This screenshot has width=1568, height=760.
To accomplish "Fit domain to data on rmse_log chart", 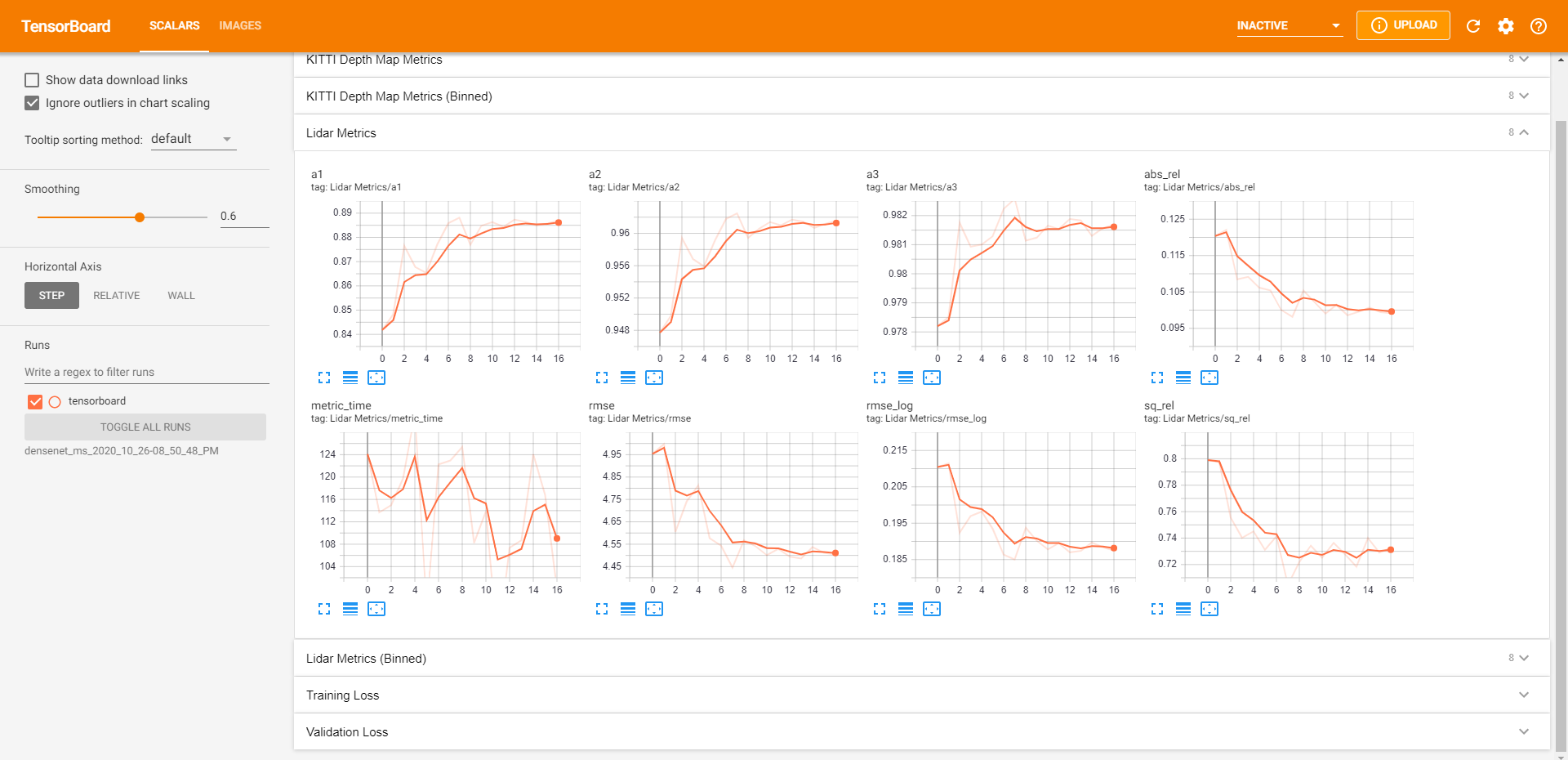I will pos(932,609).
